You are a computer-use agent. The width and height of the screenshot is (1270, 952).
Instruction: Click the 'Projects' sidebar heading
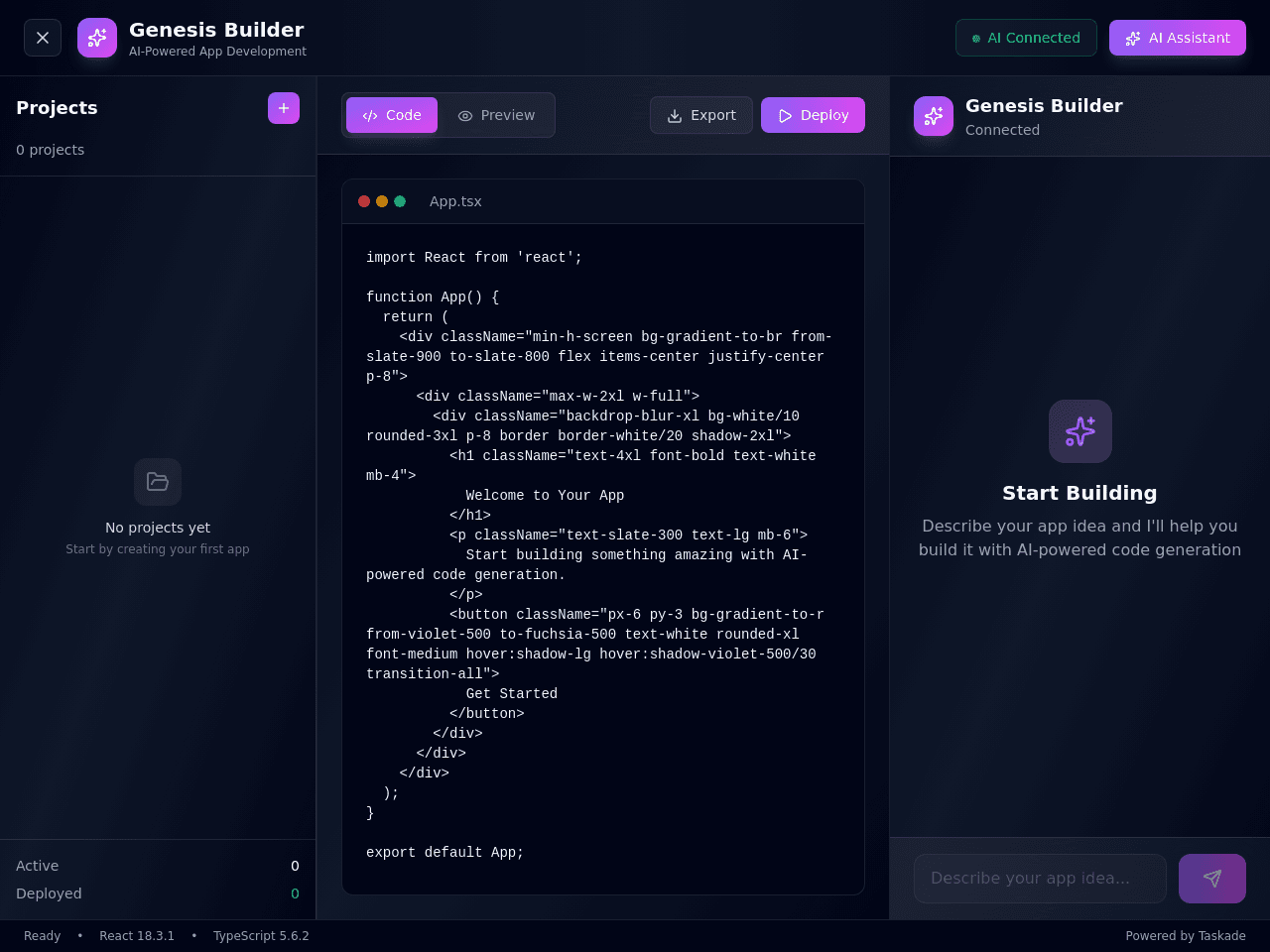click(x=57, y=108)
